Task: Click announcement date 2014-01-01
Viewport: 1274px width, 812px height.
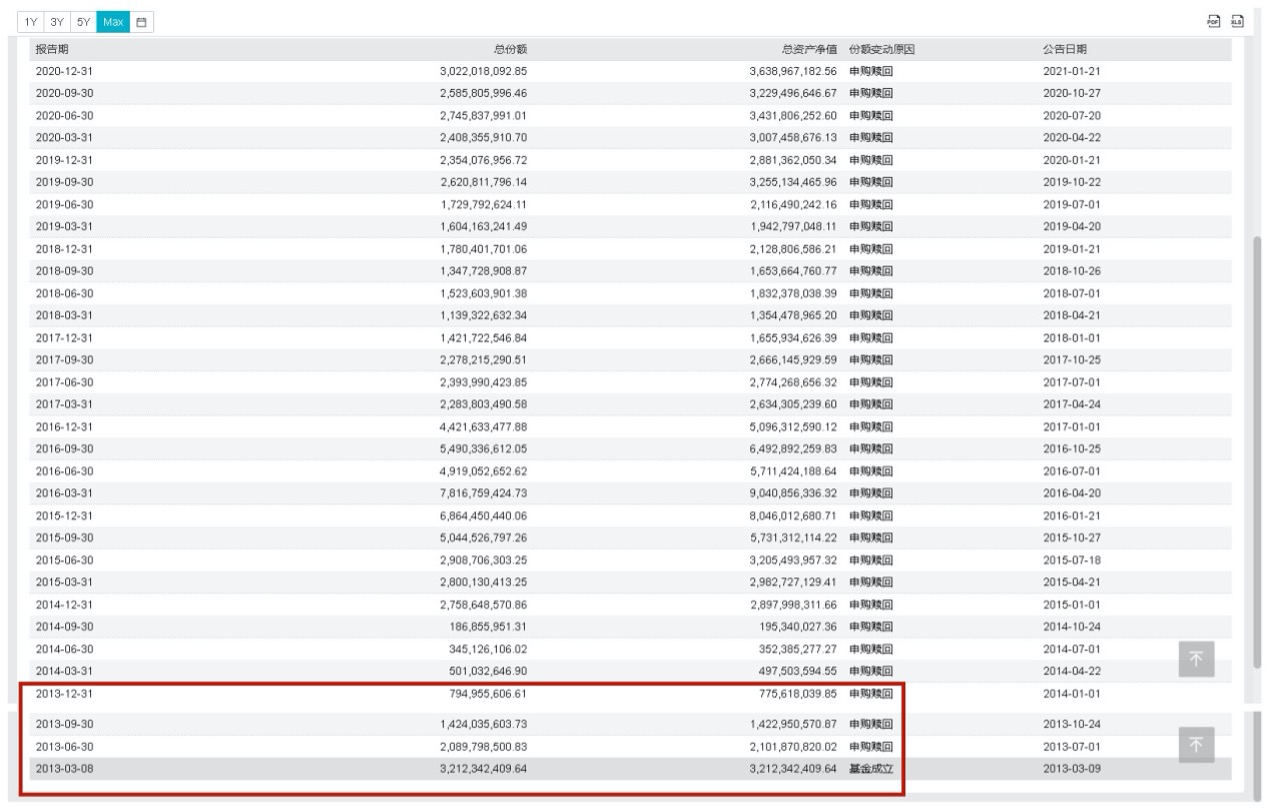Action: 1071,692
